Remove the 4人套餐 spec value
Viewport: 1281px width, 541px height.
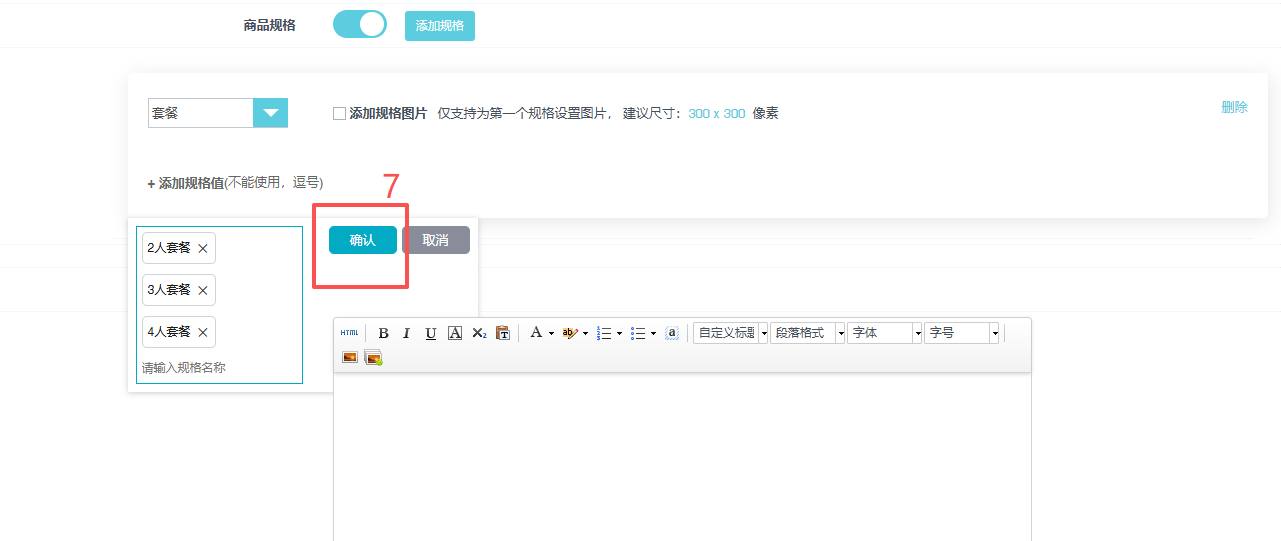pos(203,332)
